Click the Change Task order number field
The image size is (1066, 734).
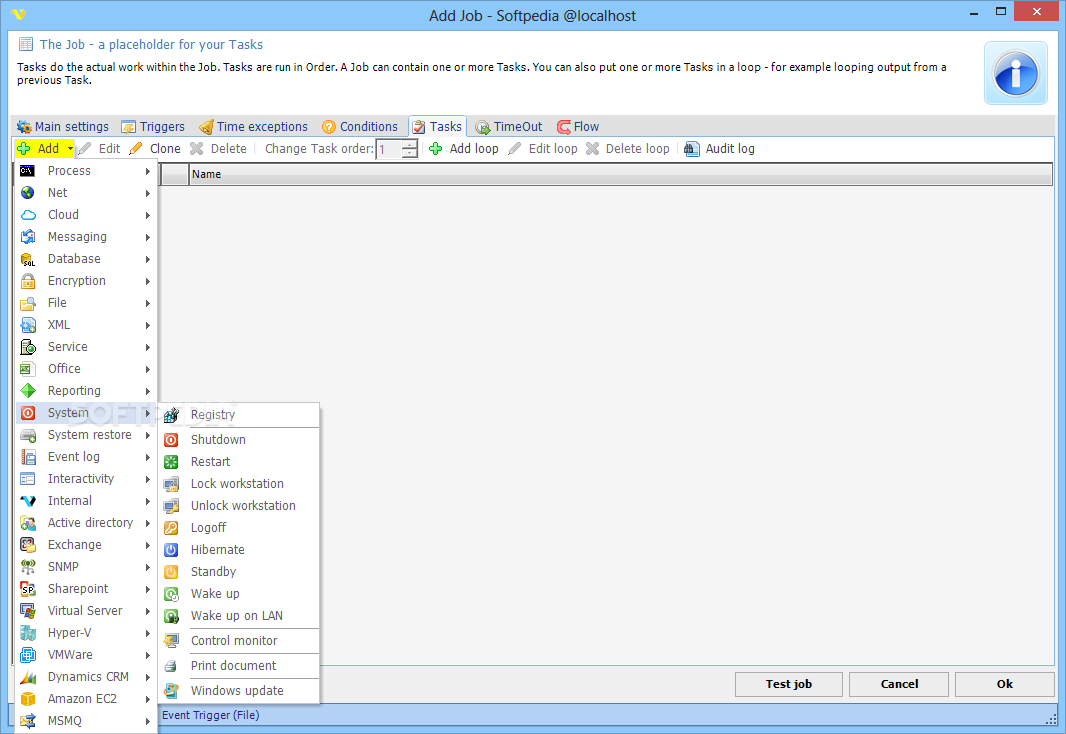[390, 150]
